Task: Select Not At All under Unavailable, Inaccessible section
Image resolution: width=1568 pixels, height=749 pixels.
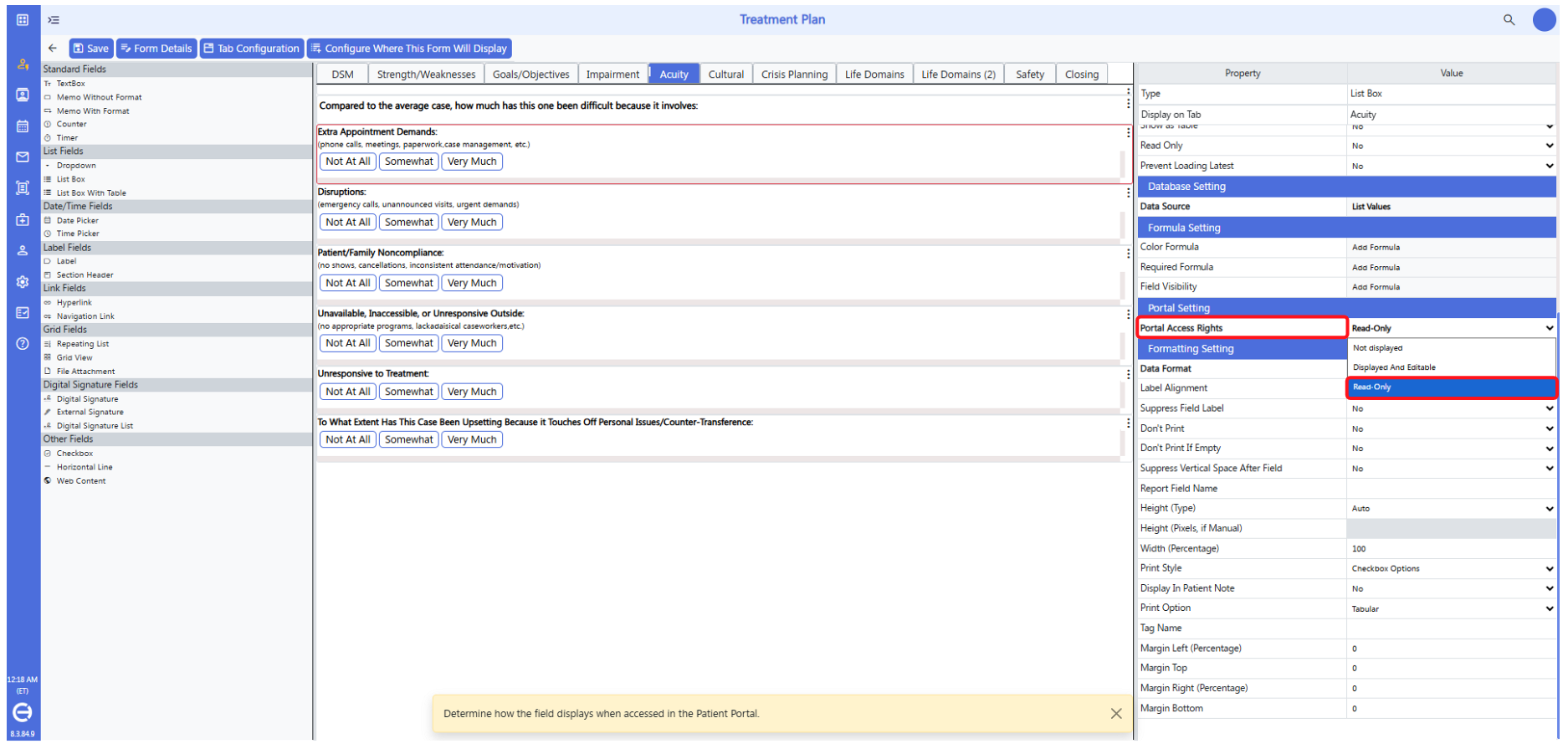Action: click(x=348, y=343)
